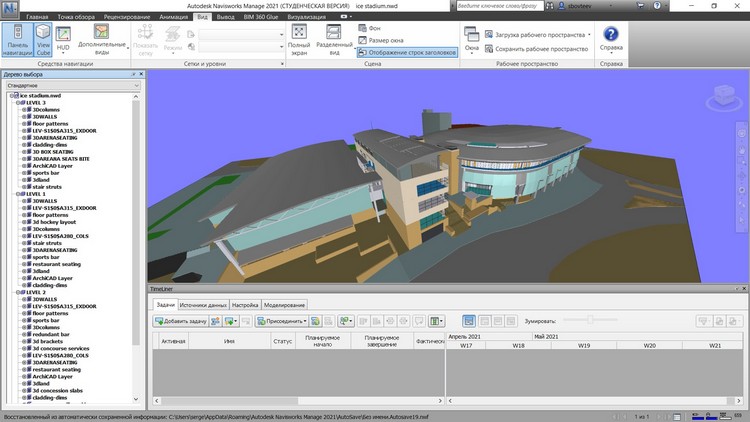This screenshot has height=422, width=750.
Task: Open the Визуализация ribbon tab
Action: pos(307,17)
